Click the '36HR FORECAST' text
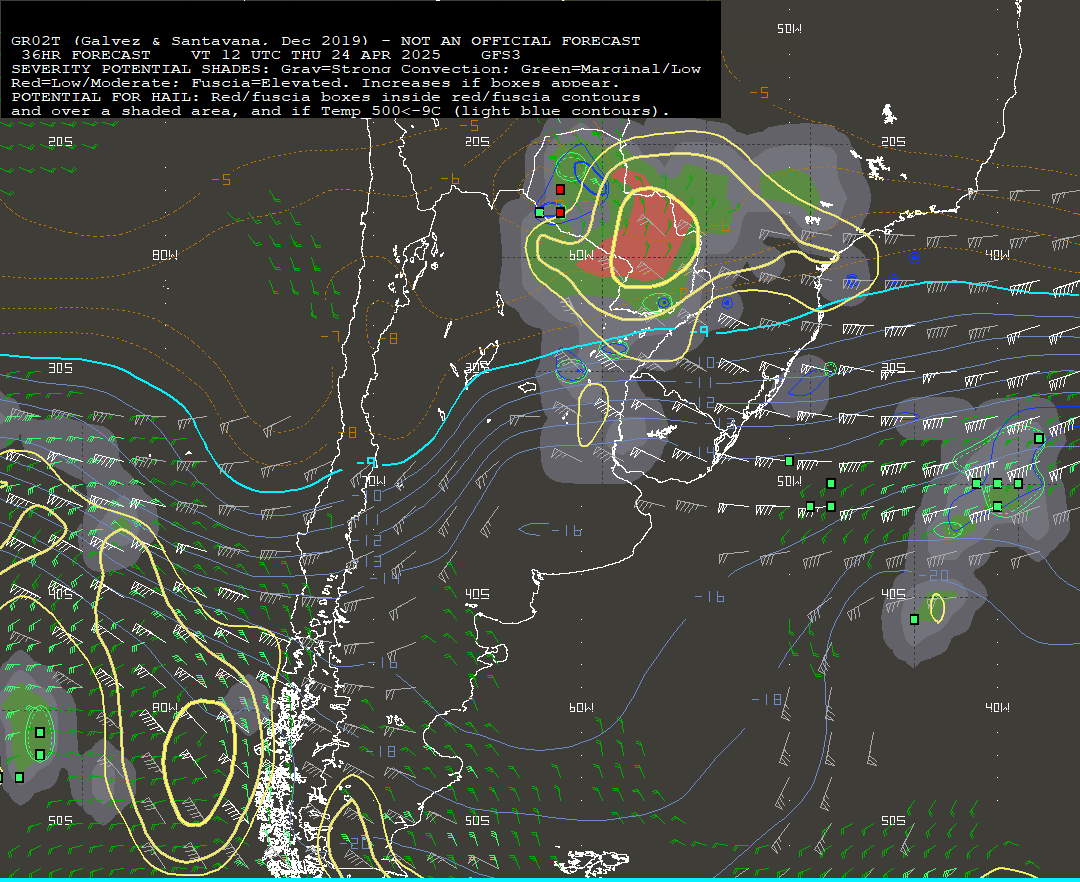Viewport: 1080px width, 882px height. [86, 55]
